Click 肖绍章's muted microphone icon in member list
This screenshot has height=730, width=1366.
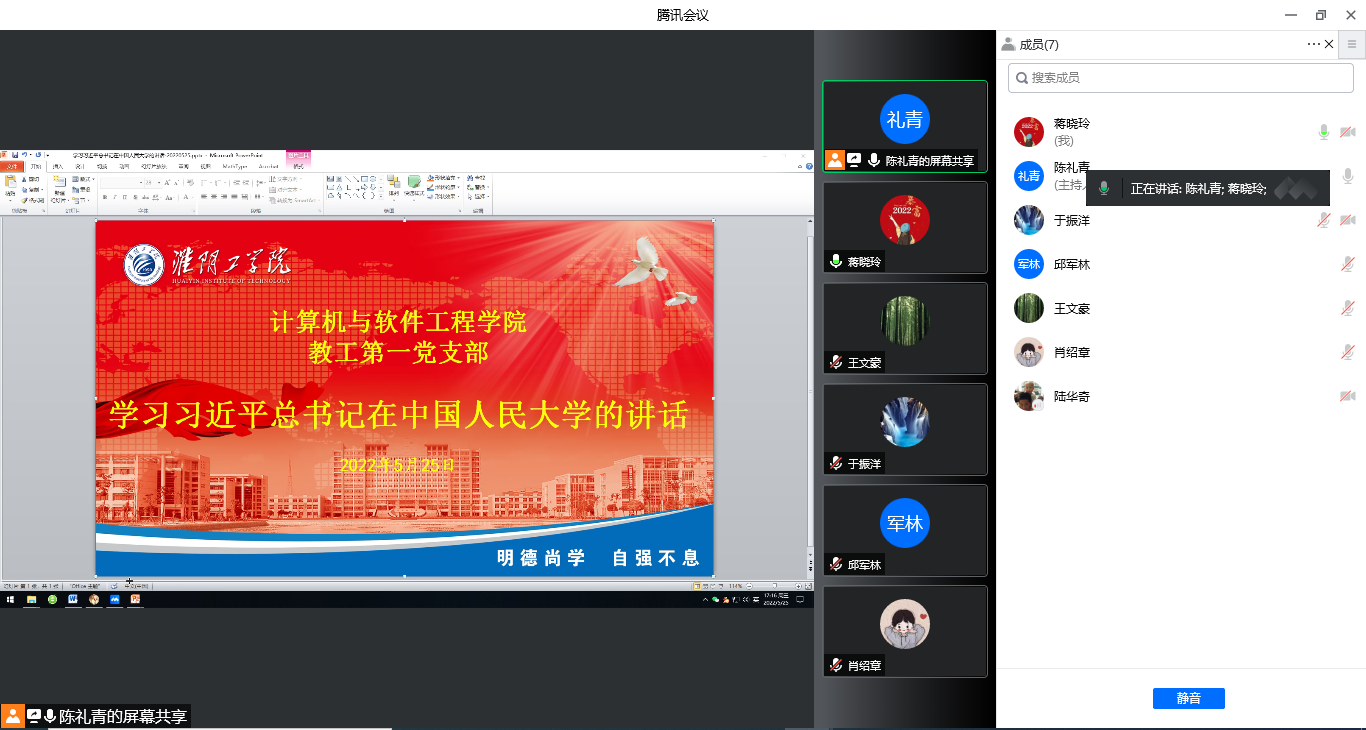pyautogui.click(x=1347, y=352)
